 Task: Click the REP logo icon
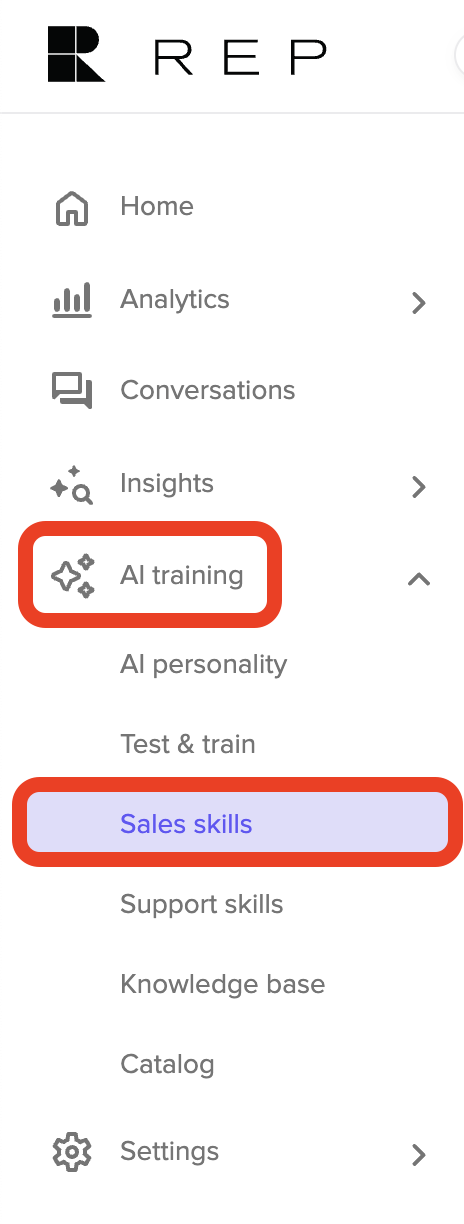[x=76, y=55]
